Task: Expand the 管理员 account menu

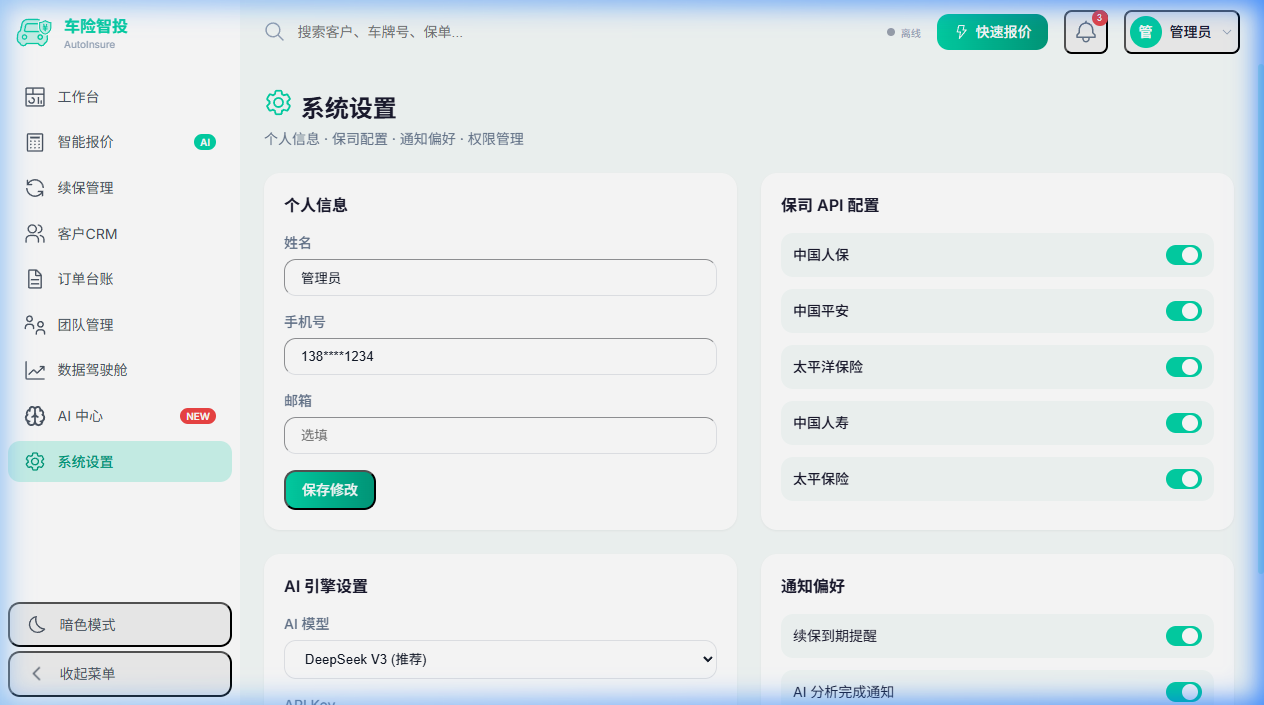Action: 1181,32
